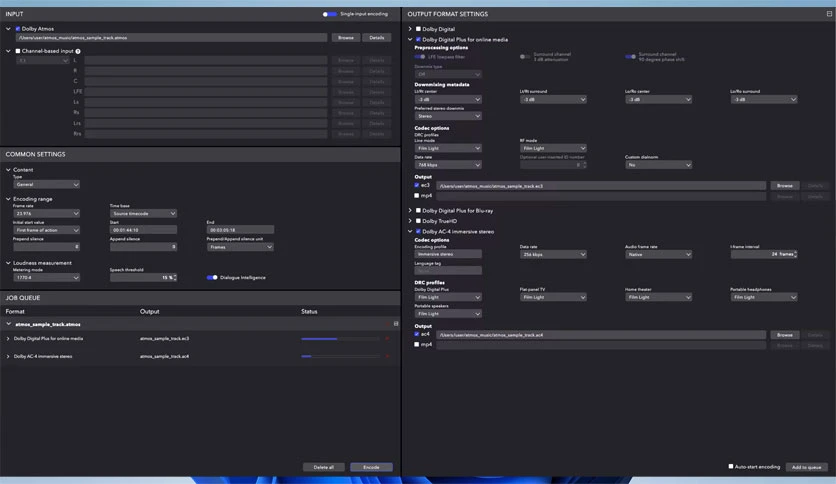This screenshot has height=484, width=836.
Task: Expand Dolby Digital Plus for Blu-ray section
Action: click(410, 211)
